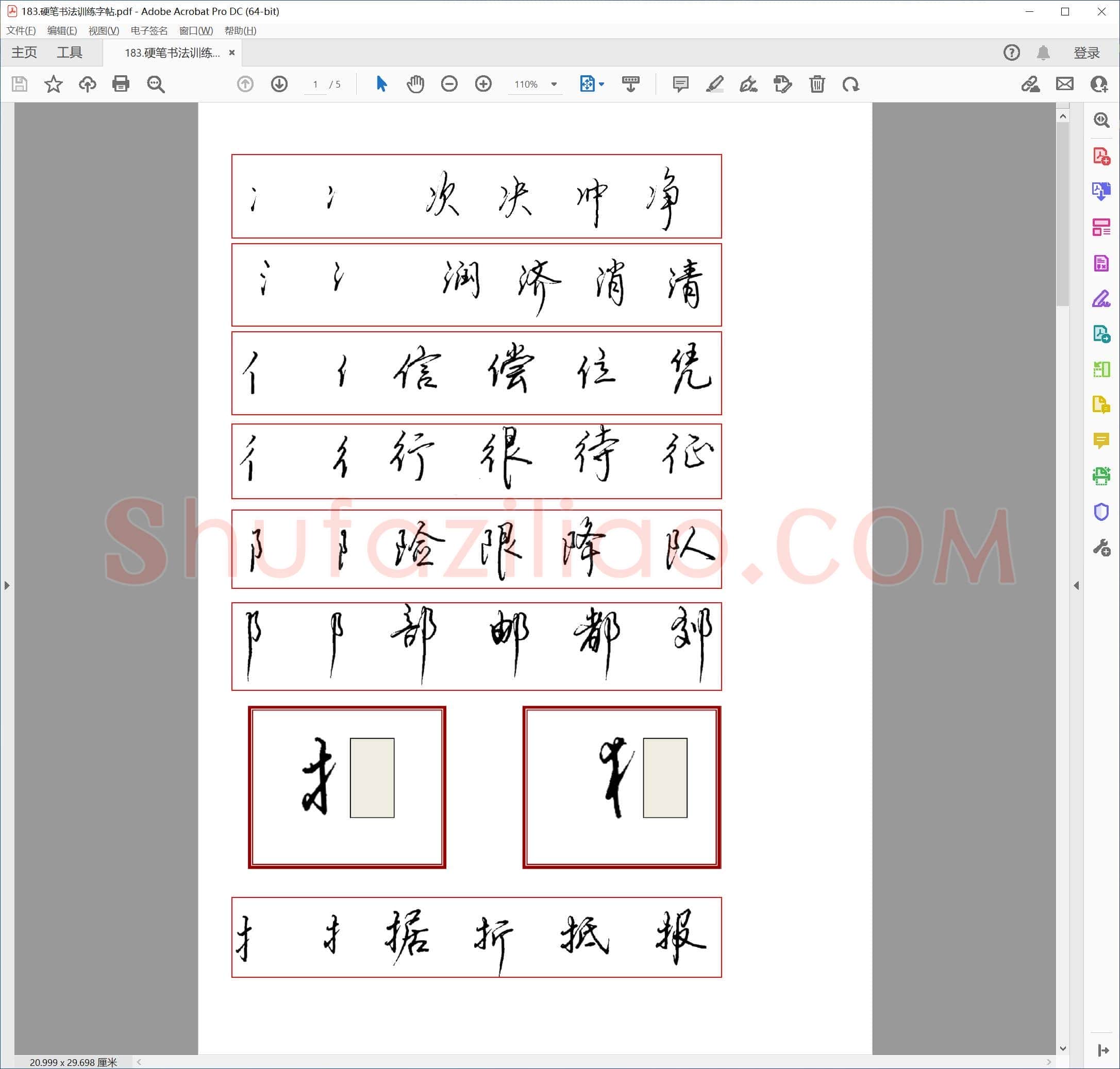
Task: Delete with the trash bin icon
Action: click(817, 84)
